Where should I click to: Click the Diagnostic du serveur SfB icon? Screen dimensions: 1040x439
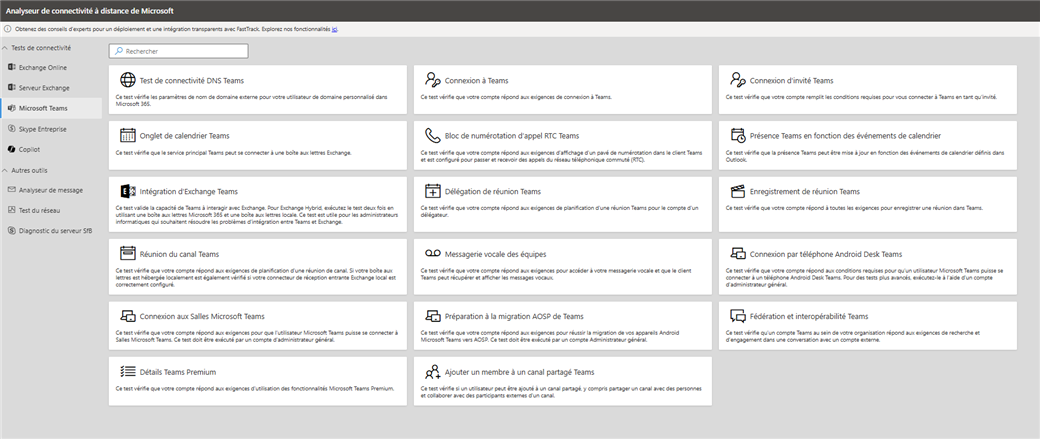(x=11, y=231)
